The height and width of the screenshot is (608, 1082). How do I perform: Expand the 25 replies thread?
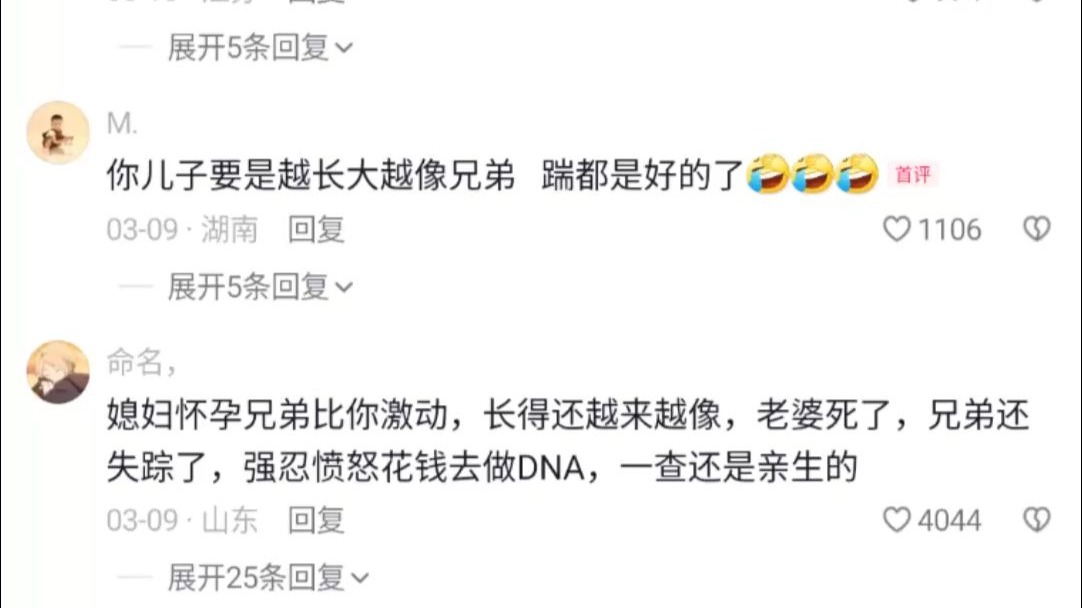click(268, 578)
